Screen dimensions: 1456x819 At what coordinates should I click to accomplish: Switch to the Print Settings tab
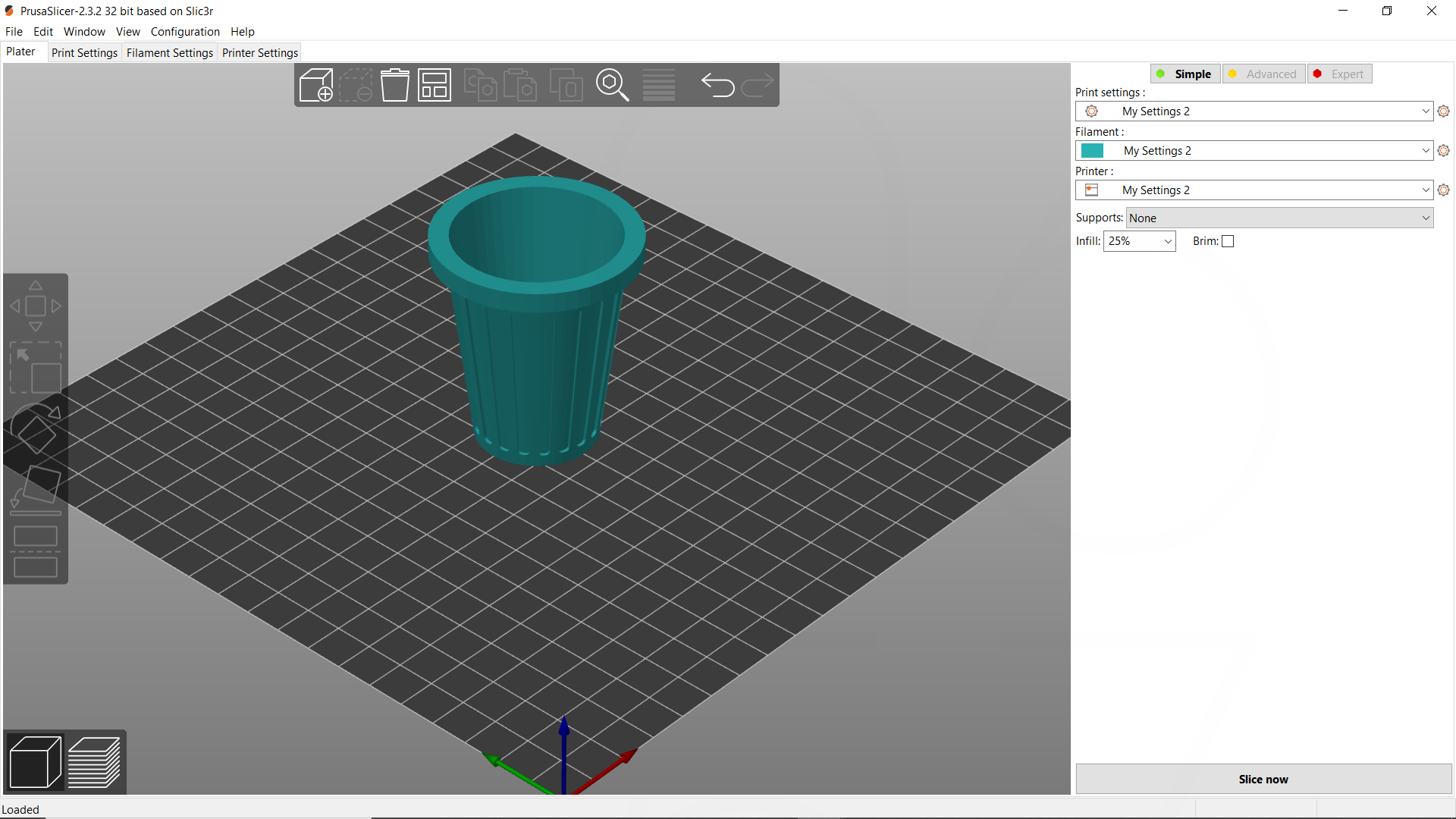[84, 53]
